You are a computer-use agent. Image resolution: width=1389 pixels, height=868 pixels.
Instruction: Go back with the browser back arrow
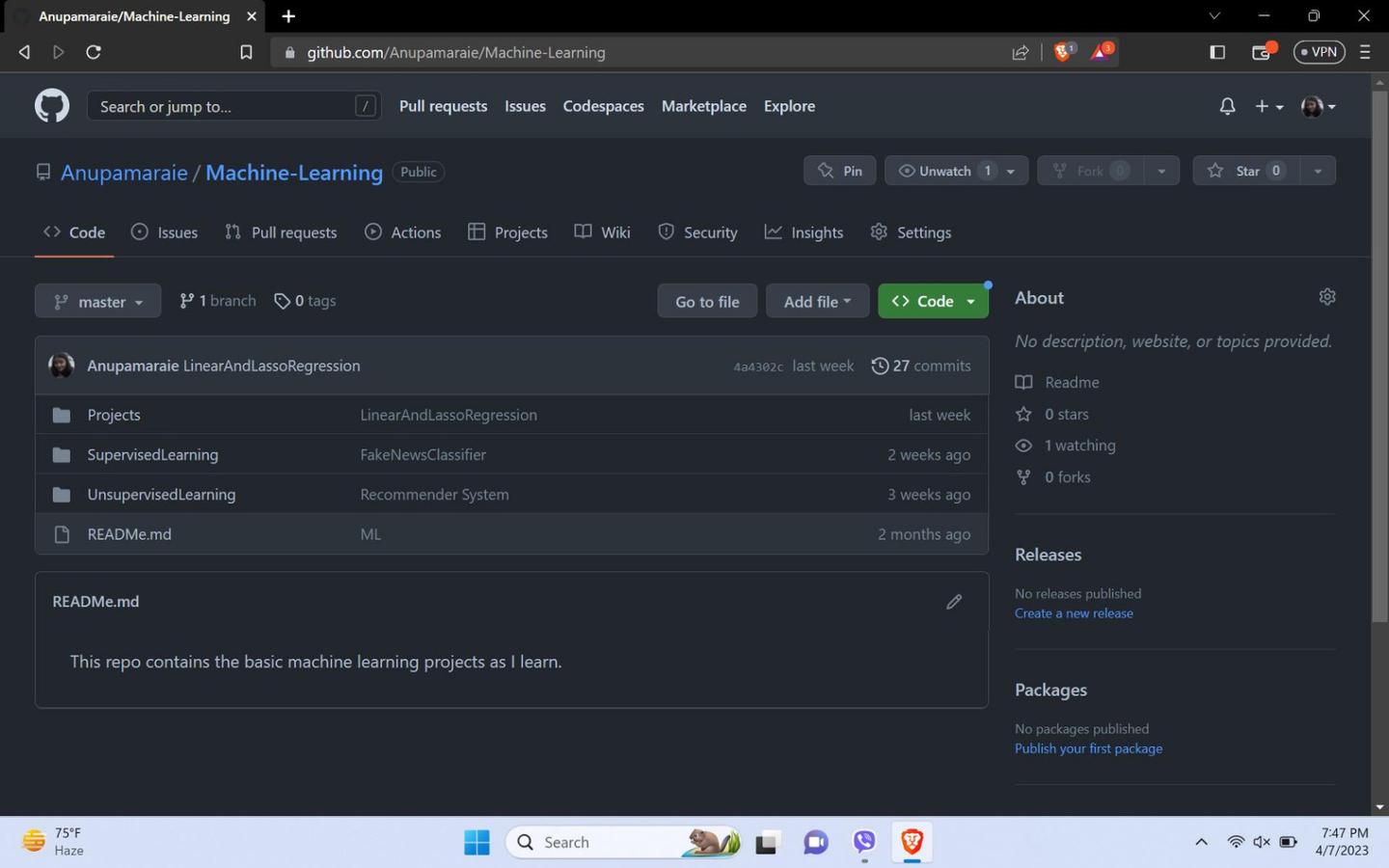point(24,52)
